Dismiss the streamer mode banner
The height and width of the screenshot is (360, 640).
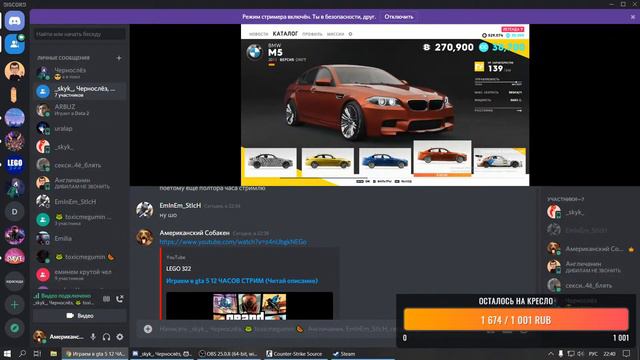(x=633, y=17)
